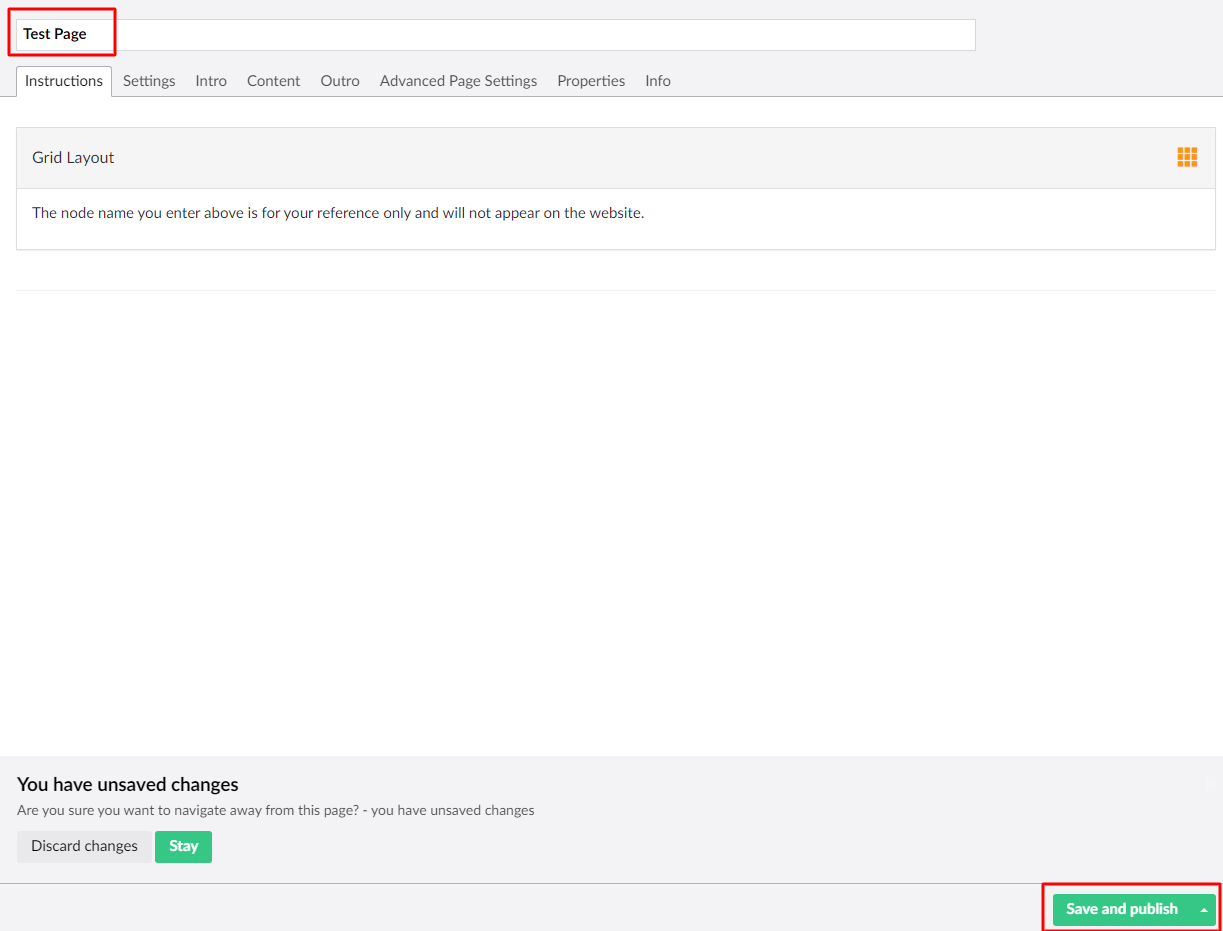Viewport: 1223px width, 931px height.
Task: Click the Save and publish button
Action: coord(1122,910)
